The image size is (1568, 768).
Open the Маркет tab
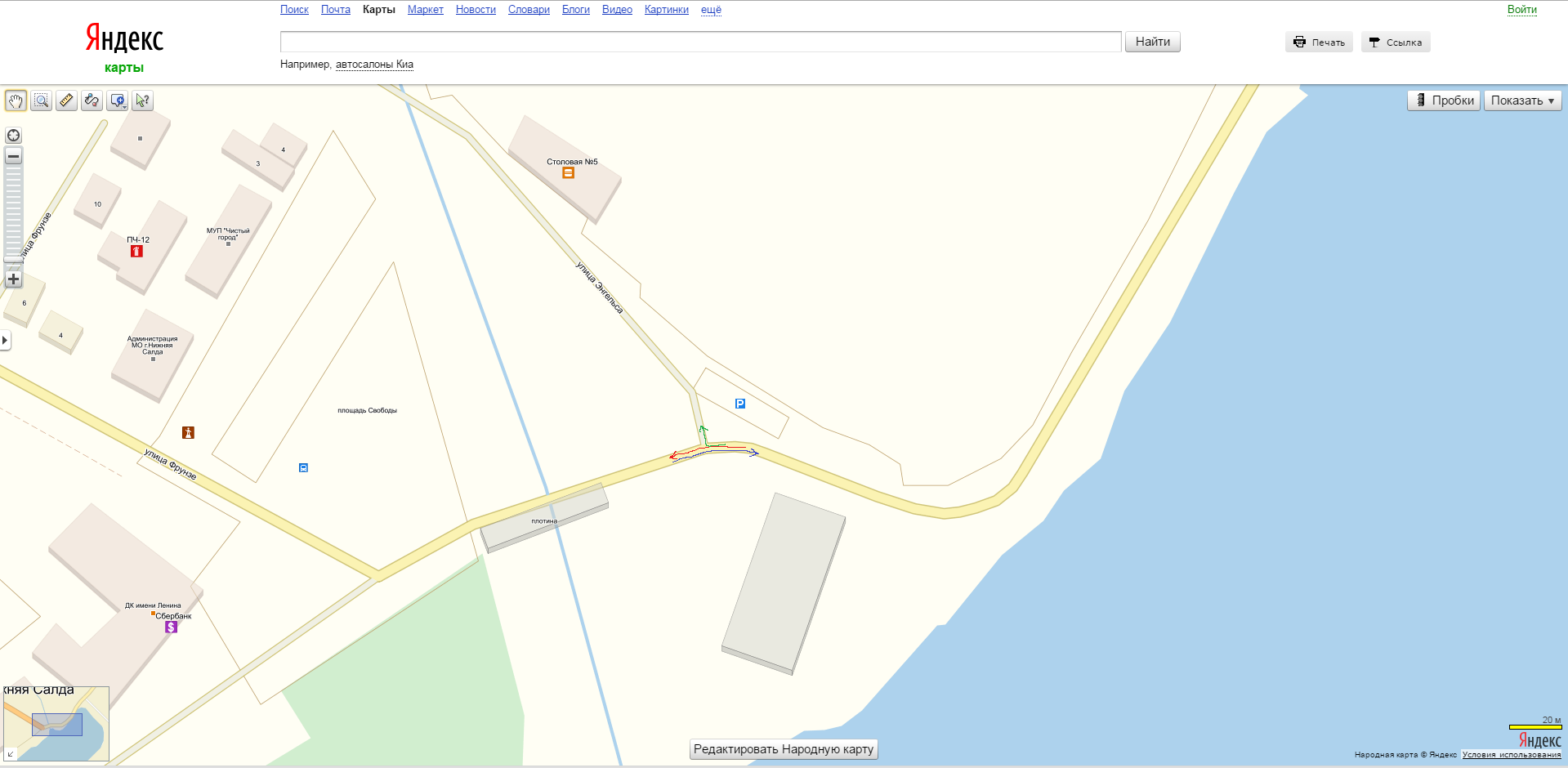coord(425,10)
